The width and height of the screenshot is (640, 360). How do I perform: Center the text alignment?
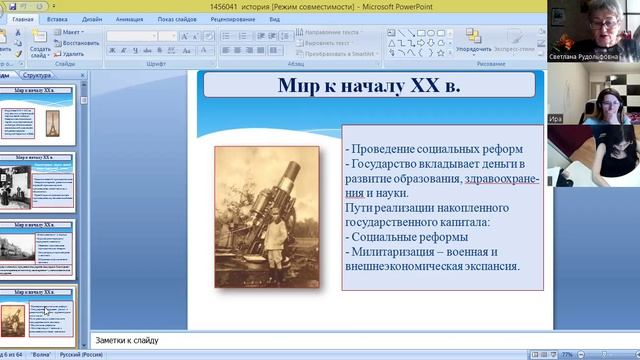pos(237,50)
